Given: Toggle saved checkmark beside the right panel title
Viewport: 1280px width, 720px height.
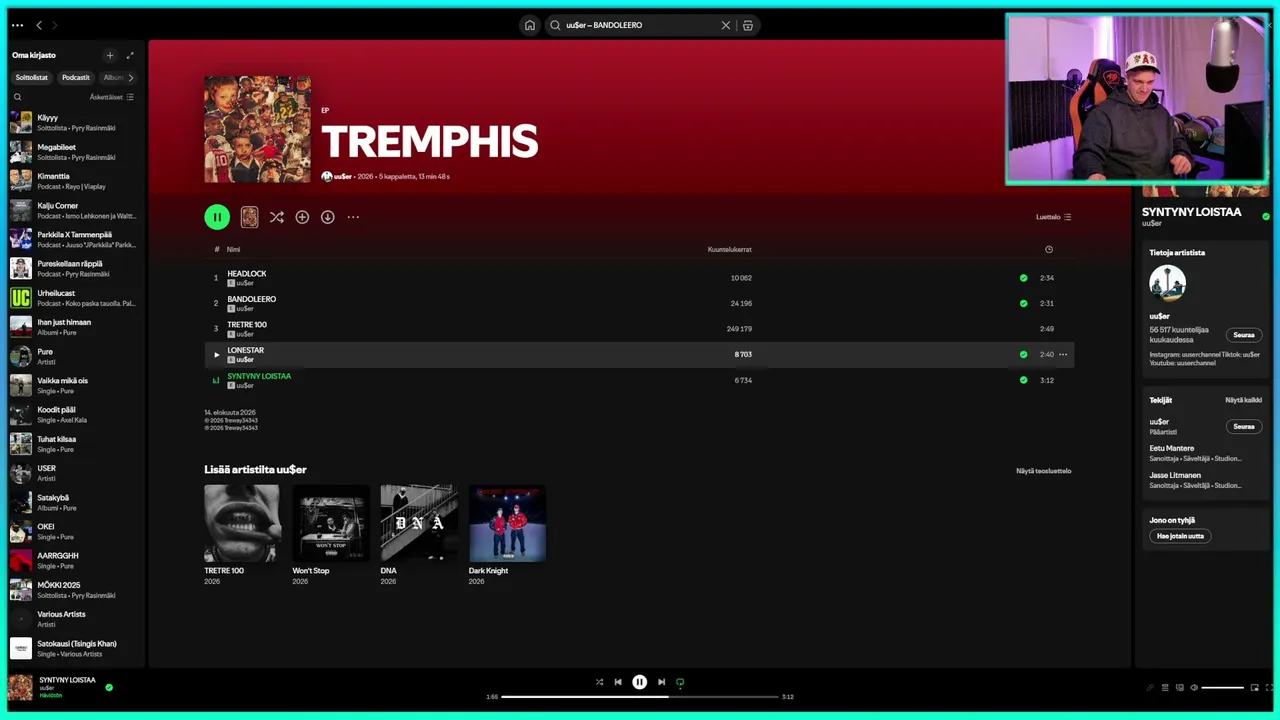Looking at the screenshot, I should (x=1266, y=216).
